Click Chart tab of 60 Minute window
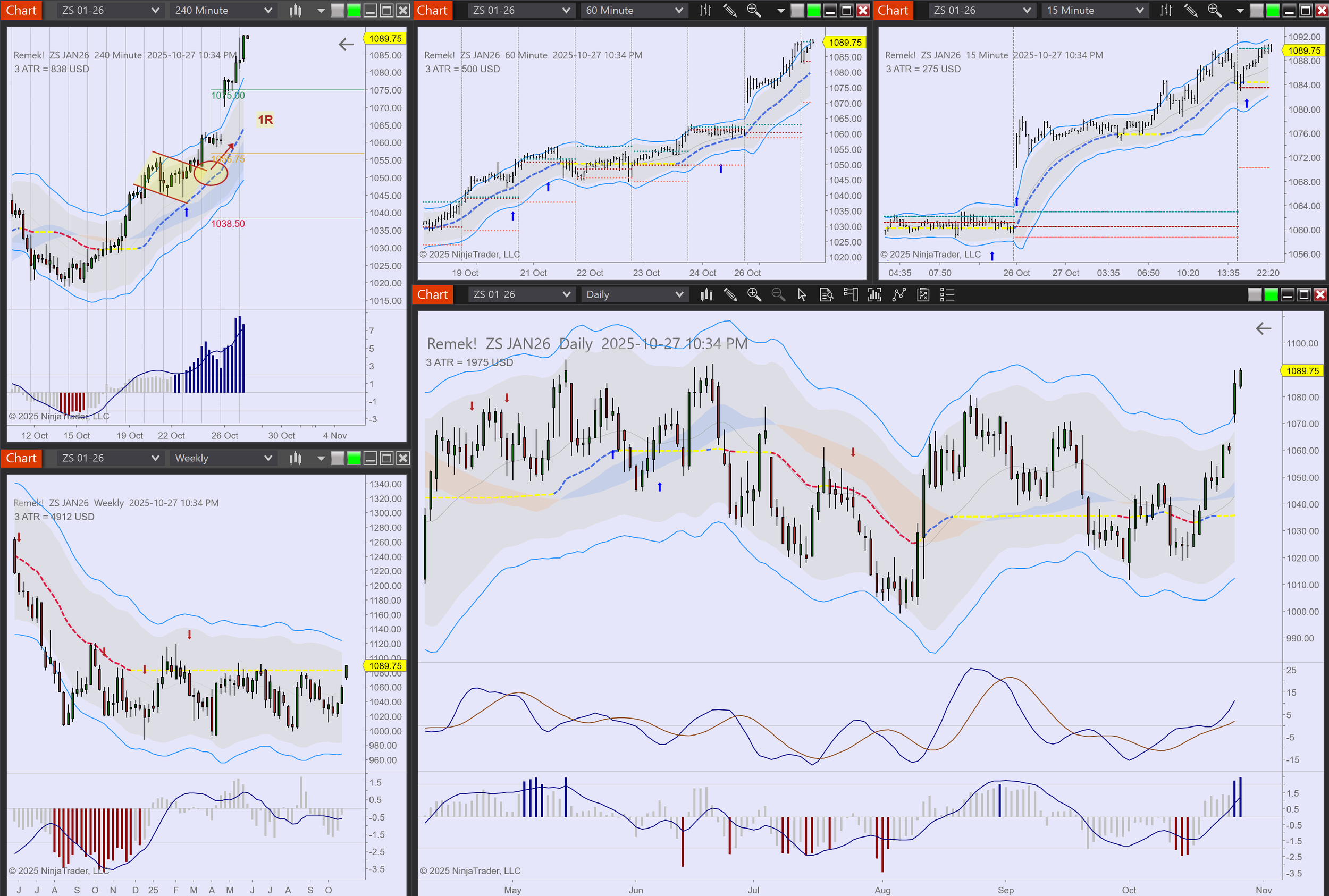Viewport: 1329px width, 896px height. 432,10
